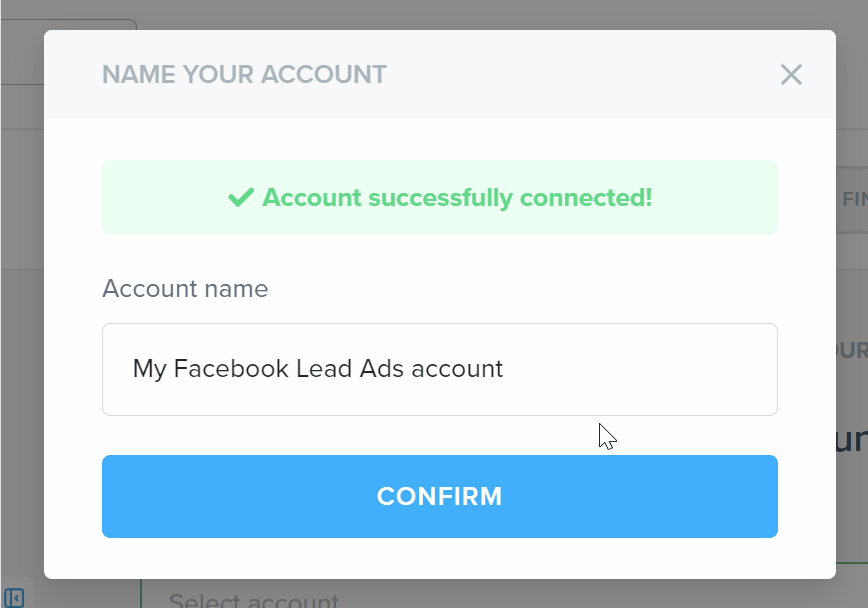This screenshot has height=608, width=868.
Task: Click the "Account successfully connected!" message text
Action: pos(457,197)
